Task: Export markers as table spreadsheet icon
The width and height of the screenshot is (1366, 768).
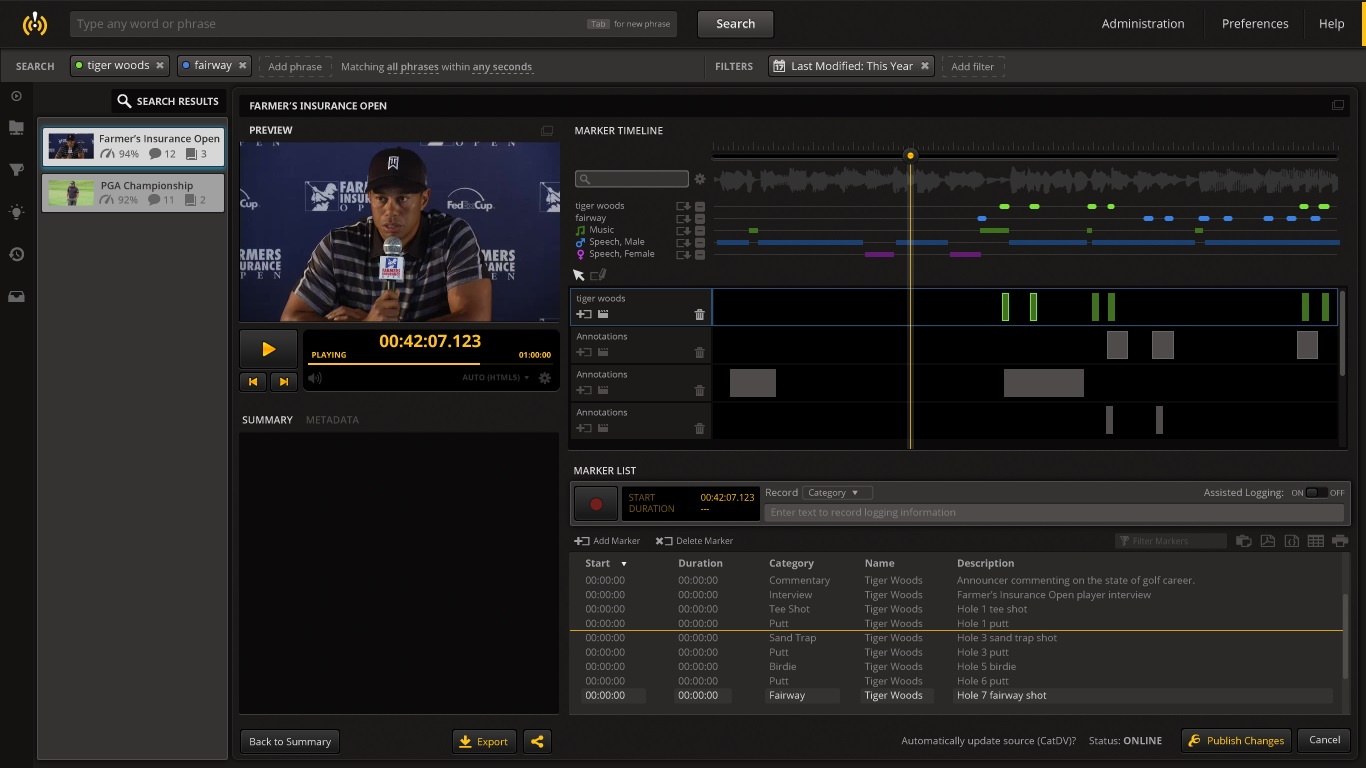Action: tap(1316, 541)
